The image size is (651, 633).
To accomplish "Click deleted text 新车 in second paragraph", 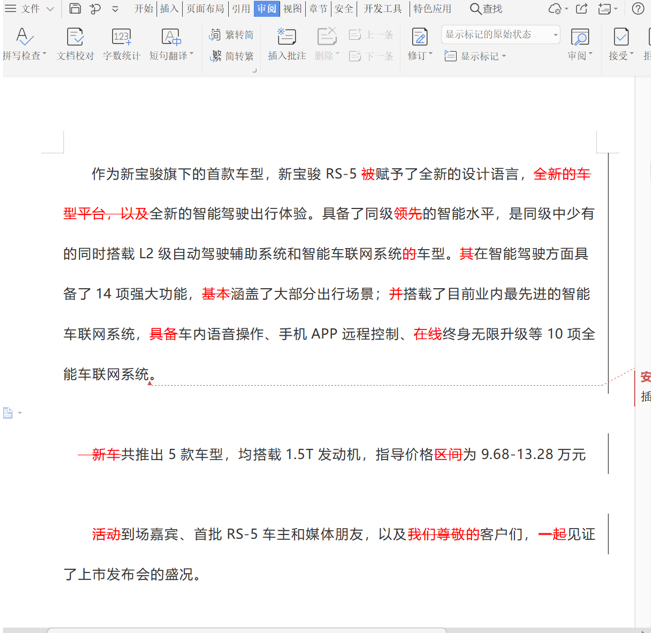I will click(105, 454).
